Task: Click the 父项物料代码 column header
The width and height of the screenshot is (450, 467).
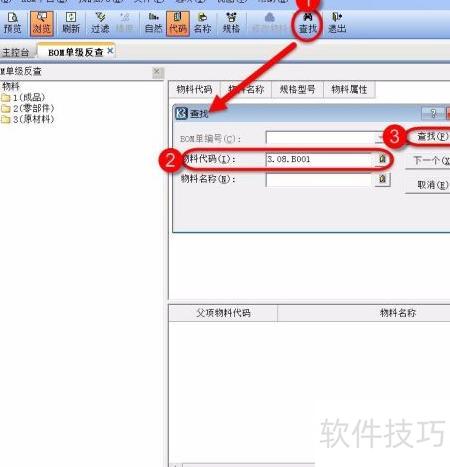Action: pyautogui.click(x=223, y=313)
